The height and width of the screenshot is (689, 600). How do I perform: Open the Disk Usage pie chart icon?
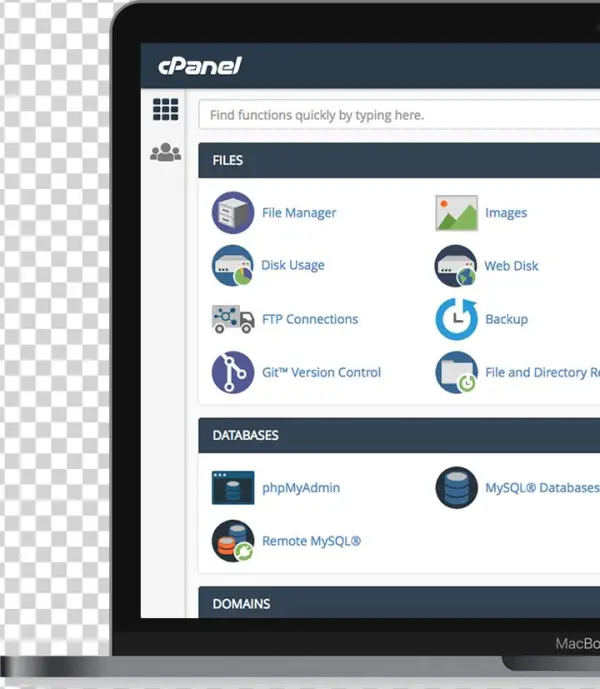click(x=233, y=266)
